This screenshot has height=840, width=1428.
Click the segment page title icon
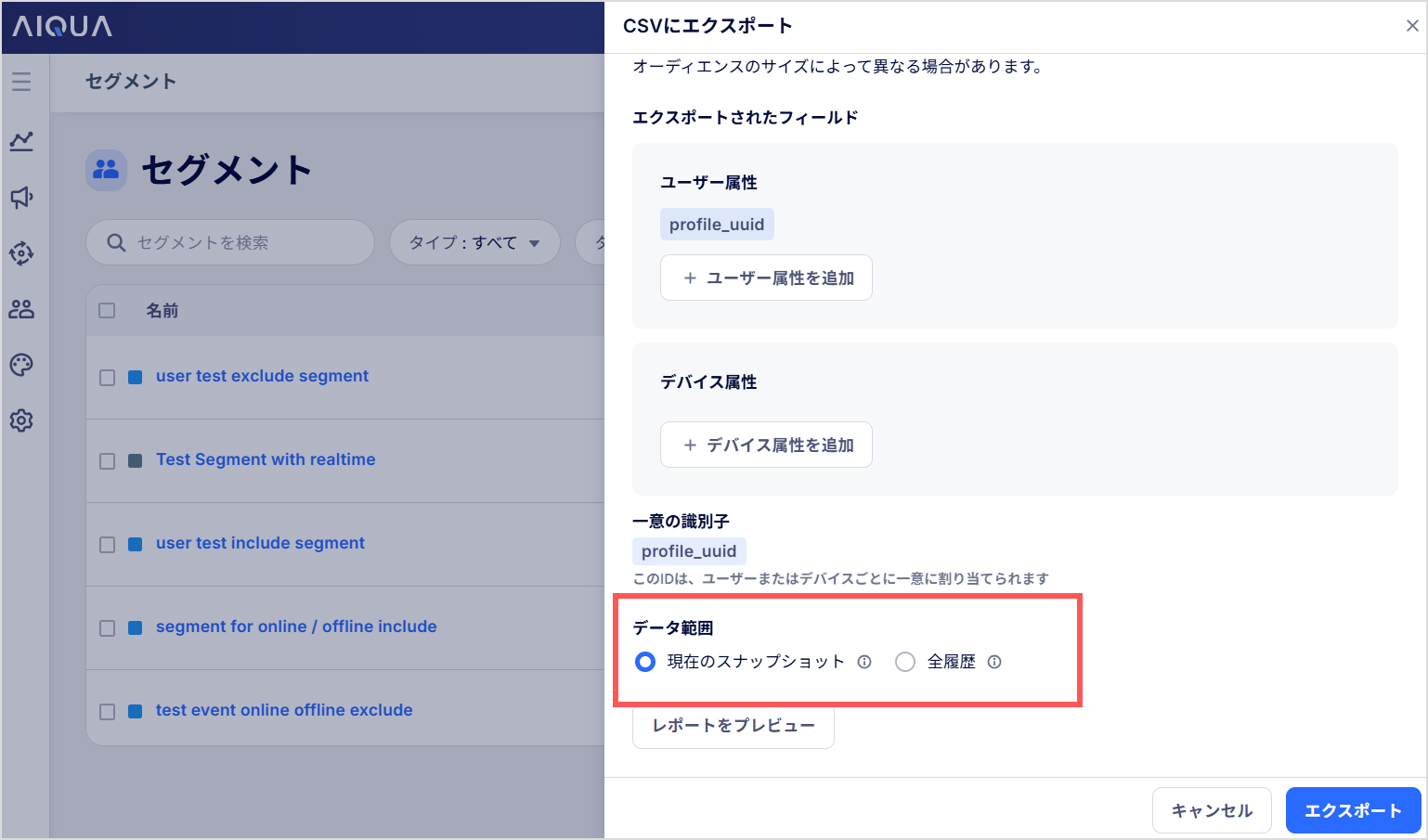tap(107, 170)
